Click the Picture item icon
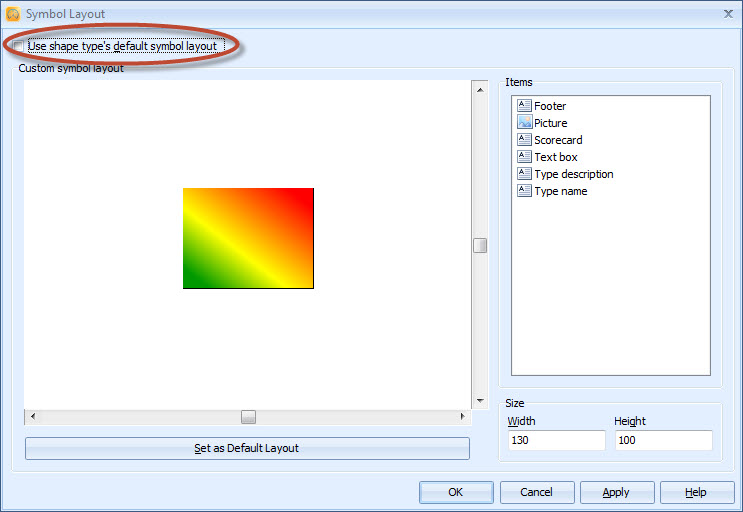The image size is (743, 512). [524, 123]
